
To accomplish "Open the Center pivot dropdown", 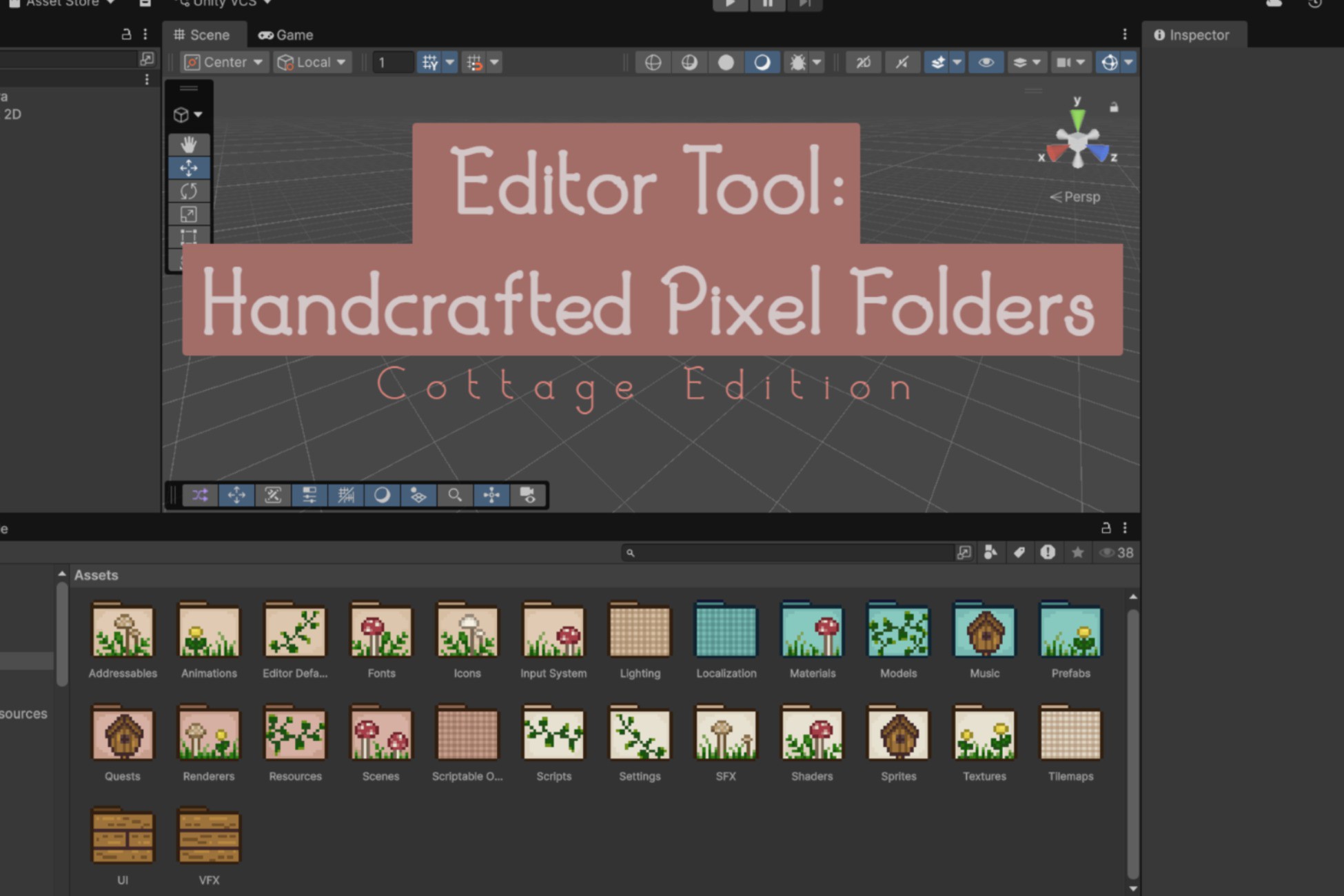I will click(224, 62).
